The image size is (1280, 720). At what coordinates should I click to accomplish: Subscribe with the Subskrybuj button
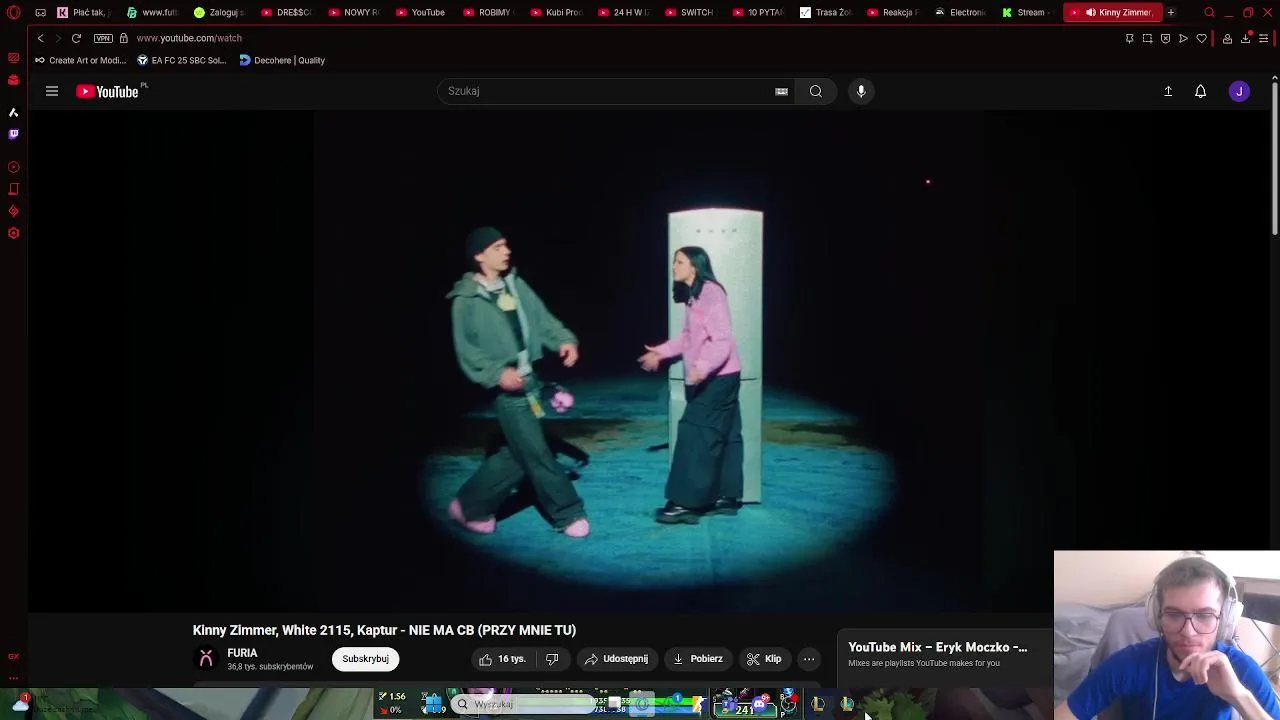(x=365, y=659)
